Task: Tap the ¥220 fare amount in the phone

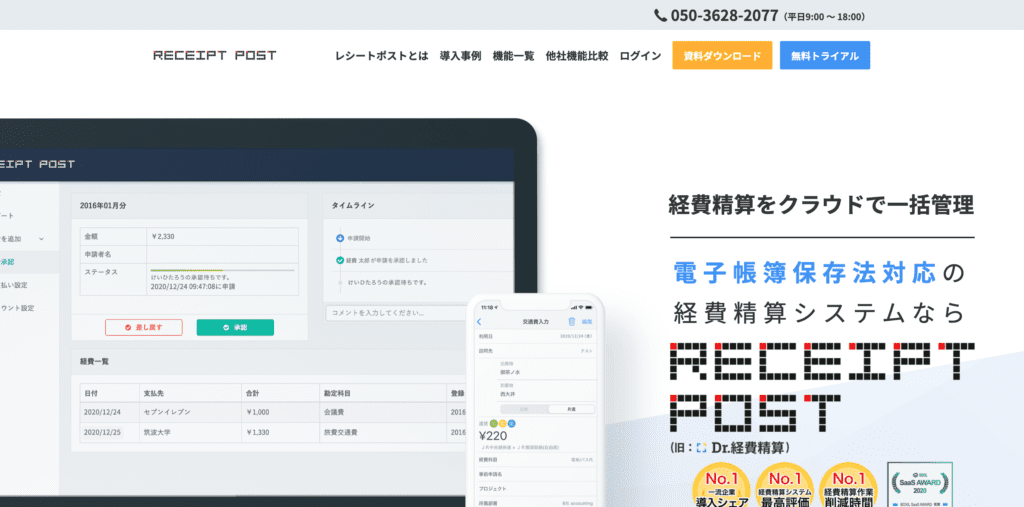Action: [492, 436]
